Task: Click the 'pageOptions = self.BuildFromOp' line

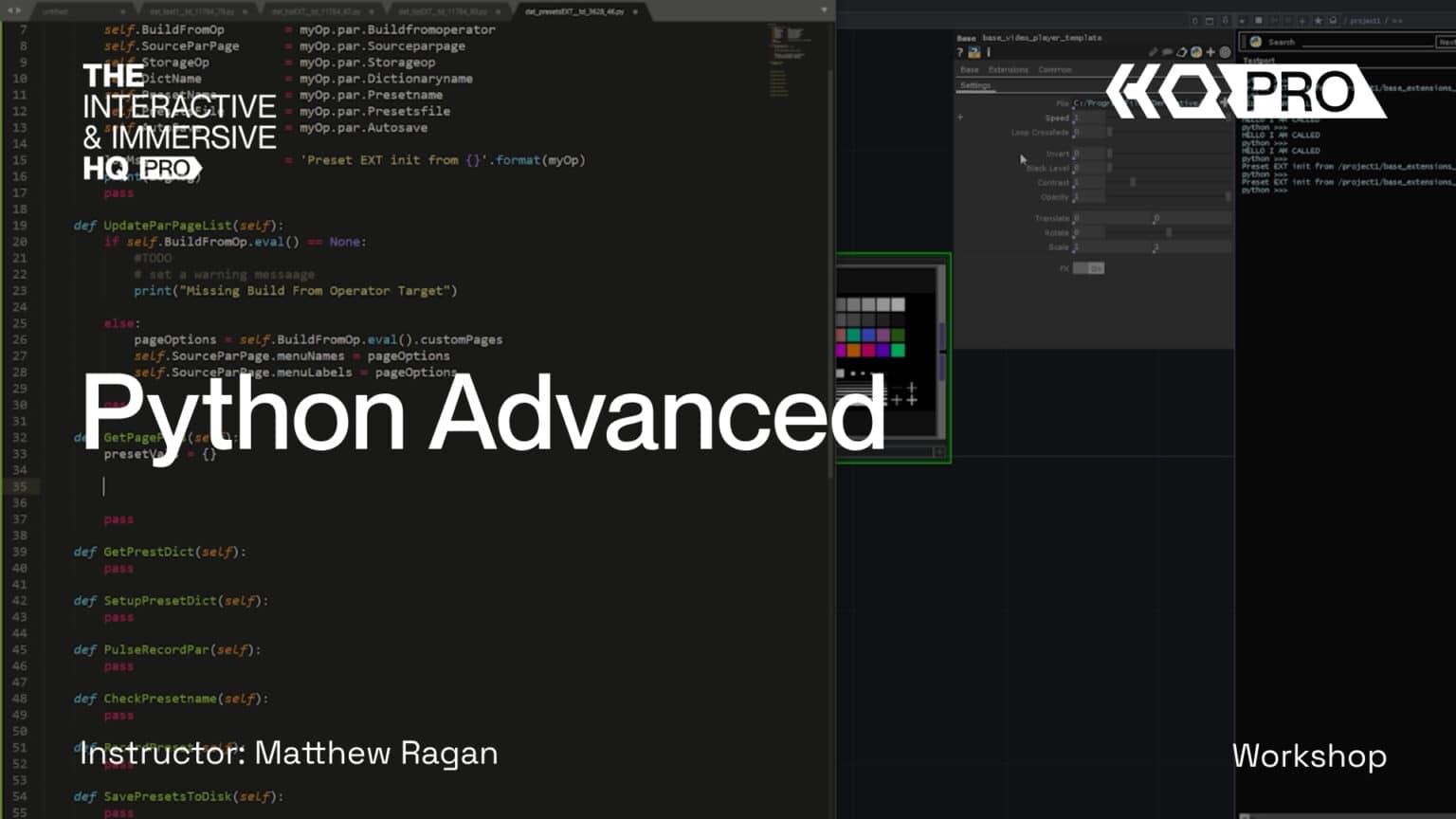Action: point(318,339)
